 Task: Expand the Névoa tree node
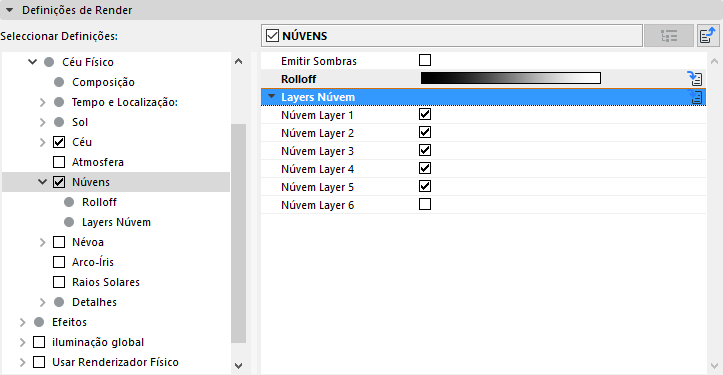tap(42, 242)
